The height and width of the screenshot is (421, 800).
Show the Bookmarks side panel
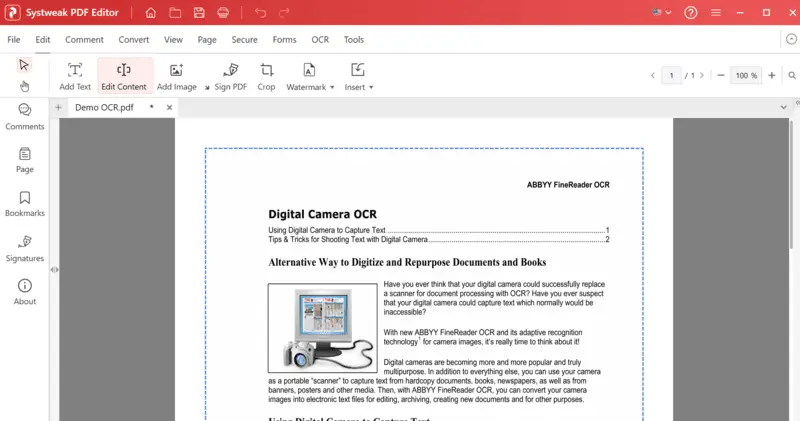(24, 204)
